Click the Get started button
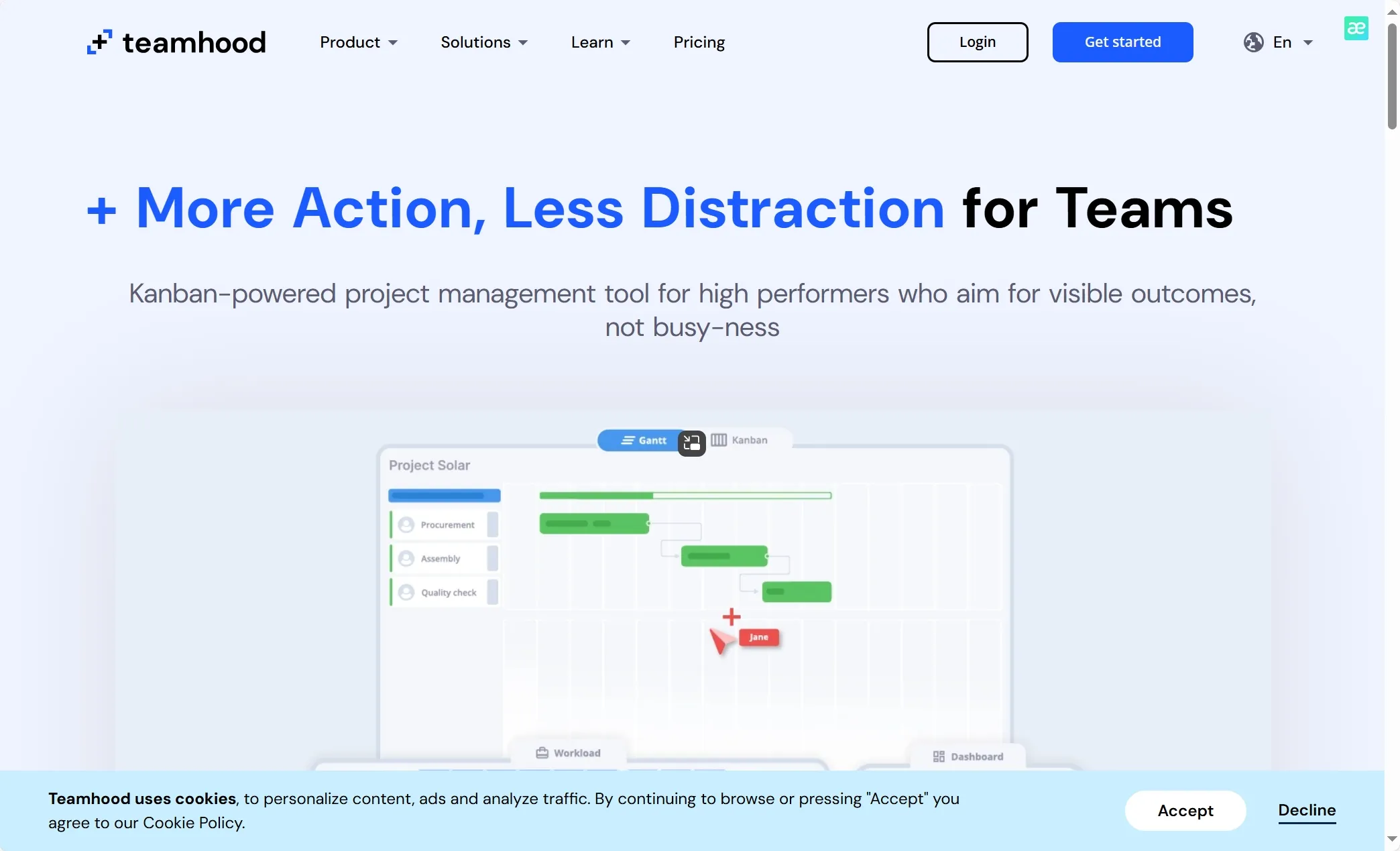The width and height of the screenshot is (1400, 851). coord(1122,42)
